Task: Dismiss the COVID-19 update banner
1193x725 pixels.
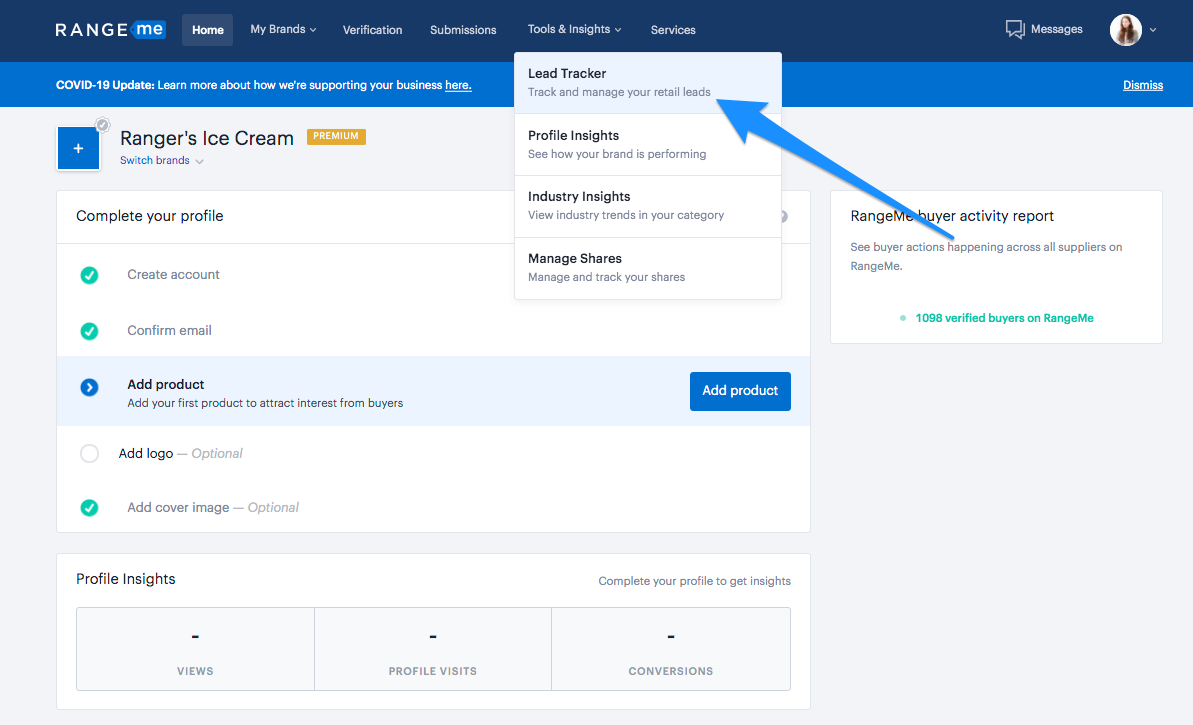Action: point(1143,85)
